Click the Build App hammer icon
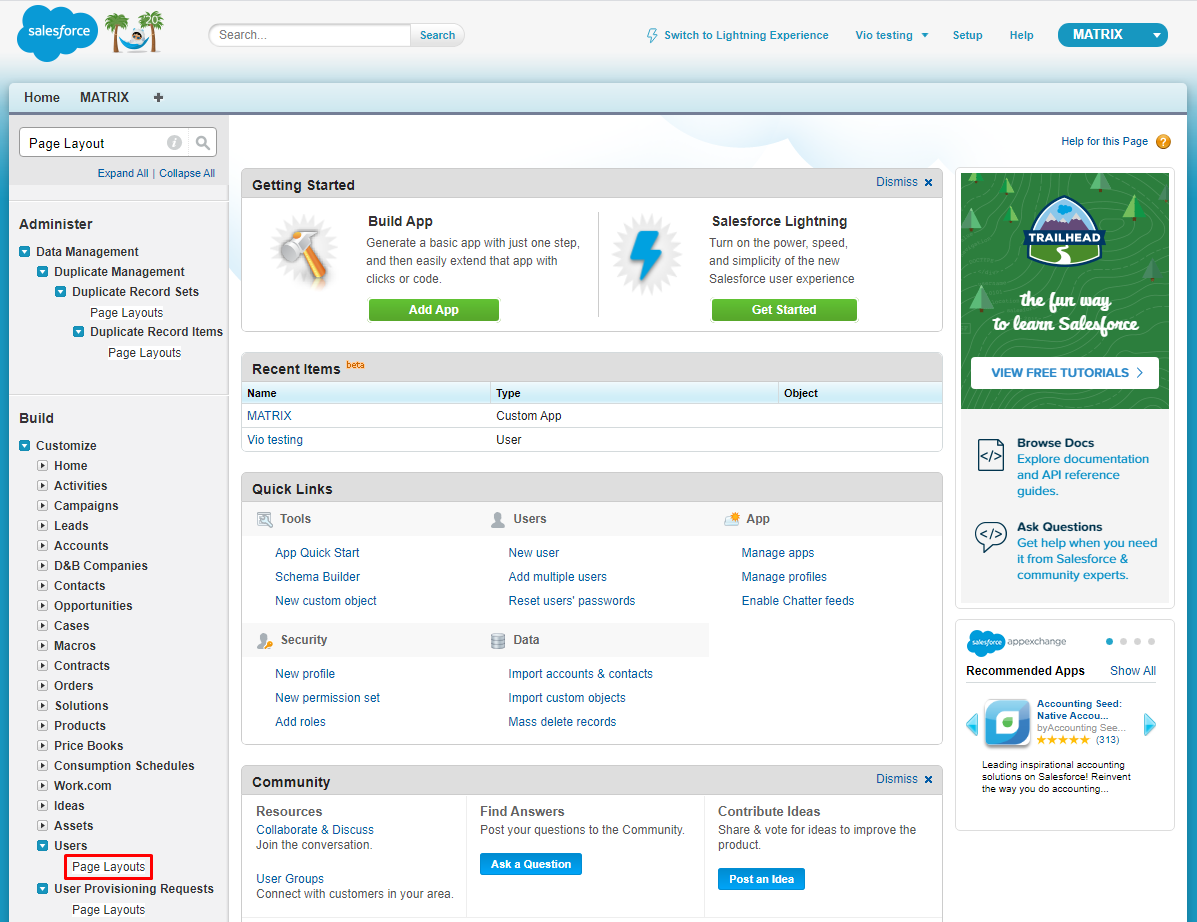This screenshot has height=922, width=1197. tap(304, 253)
